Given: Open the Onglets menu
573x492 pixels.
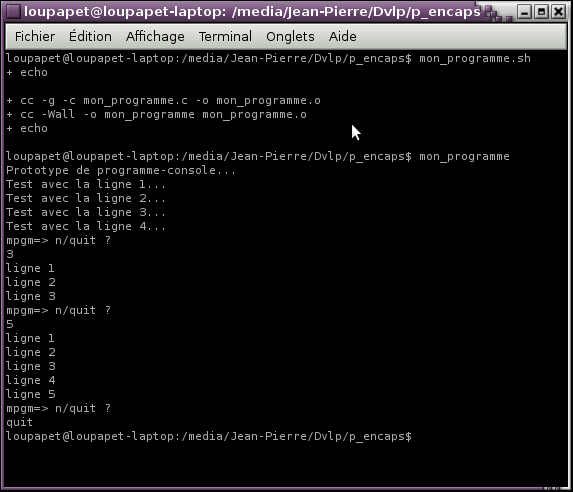Looking at the screenshot, I should click(x=290, y=37).
